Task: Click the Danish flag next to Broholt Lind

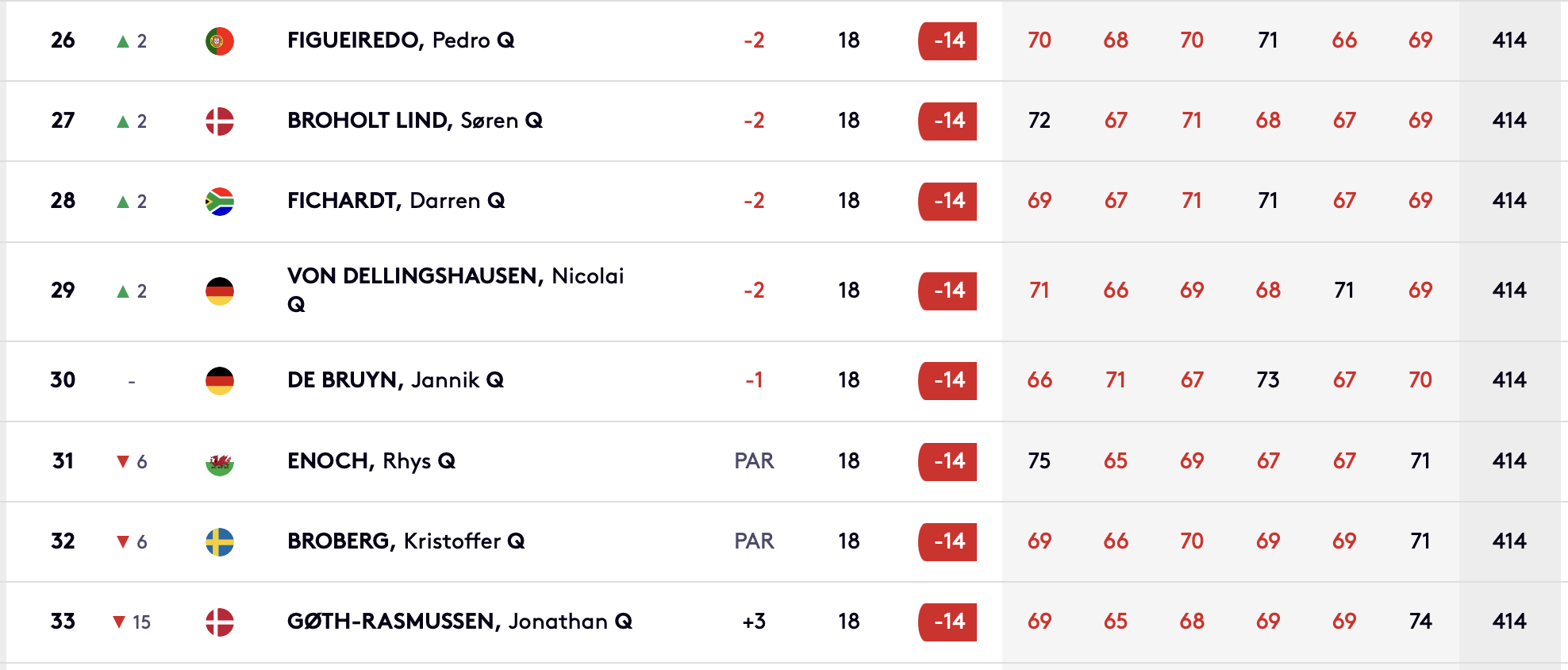Action: [219, 121]
